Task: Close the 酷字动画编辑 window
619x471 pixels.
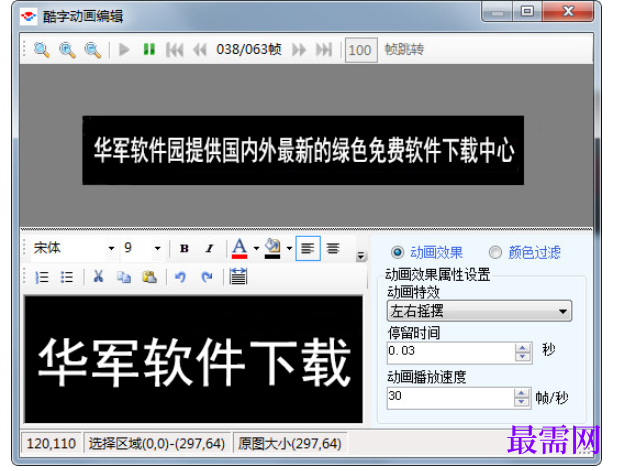Action: click(568, 11)
